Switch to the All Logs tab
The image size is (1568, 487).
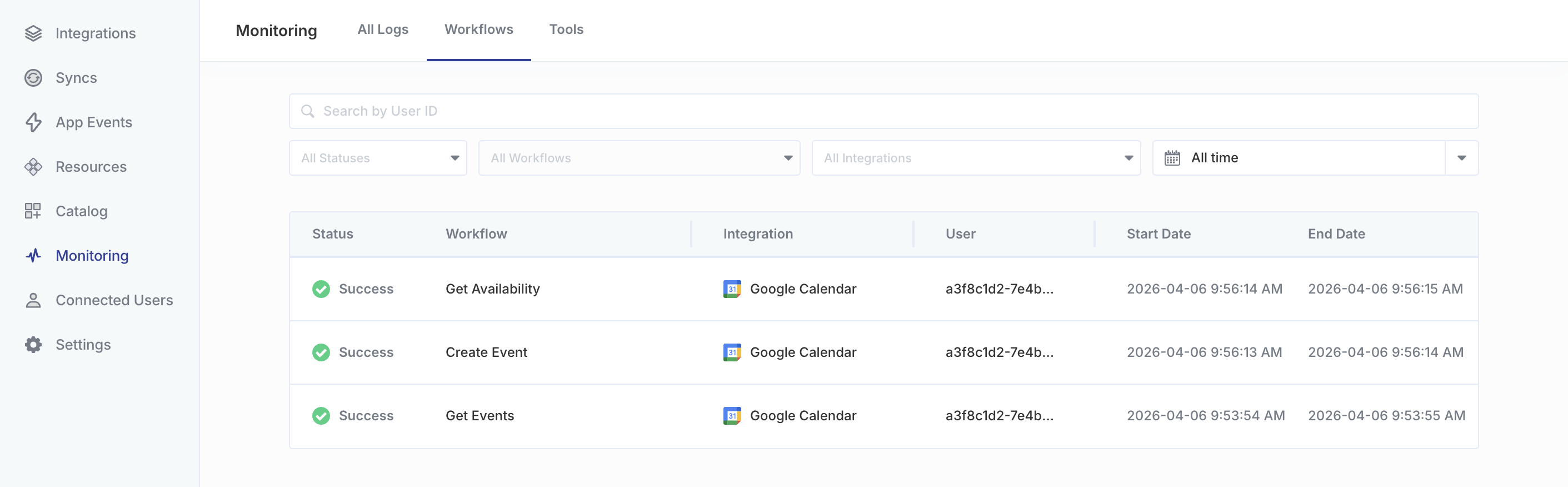[383, 29]
